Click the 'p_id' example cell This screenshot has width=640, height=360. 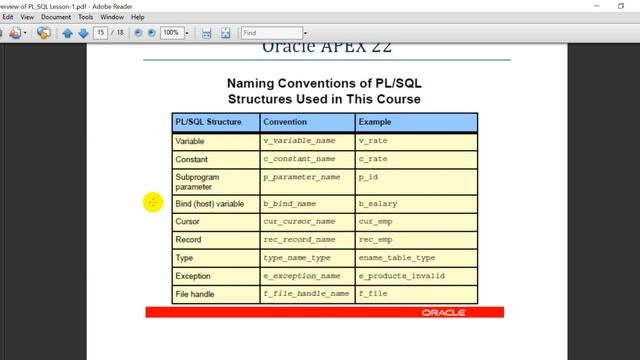(x=416, y=182)
